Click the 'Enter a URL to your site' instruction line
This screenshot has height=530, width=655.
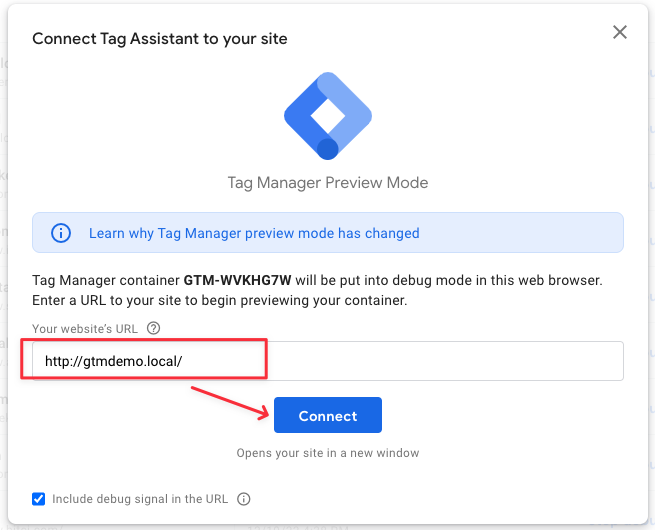click(x=220, y=300)
